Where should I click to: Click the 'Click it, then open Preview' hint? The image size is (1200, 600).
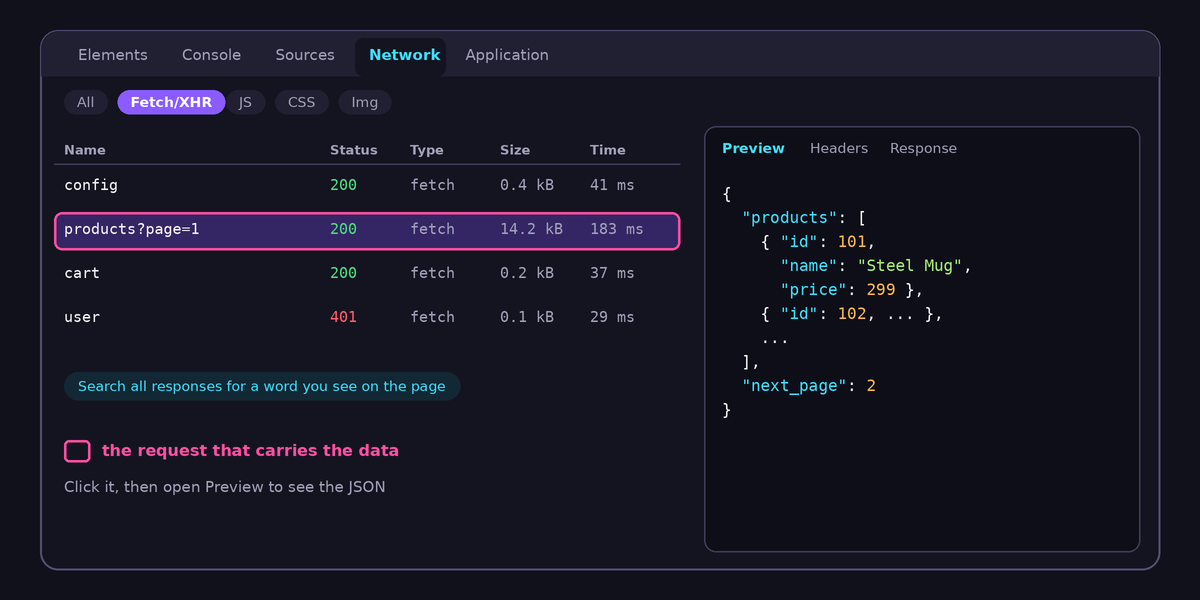224,487
